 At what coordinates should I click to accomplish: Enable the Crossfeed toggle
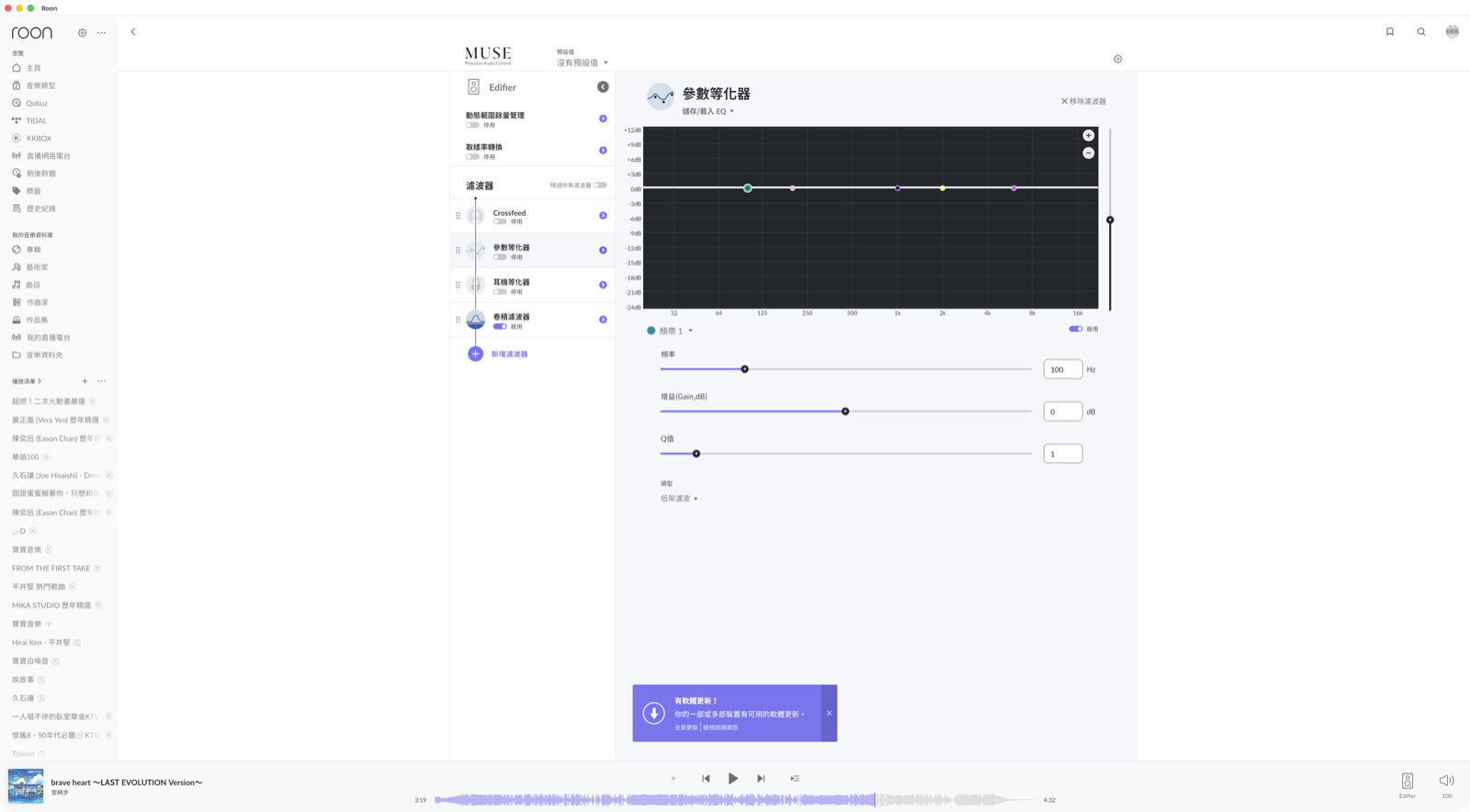[x=500, y=221]
